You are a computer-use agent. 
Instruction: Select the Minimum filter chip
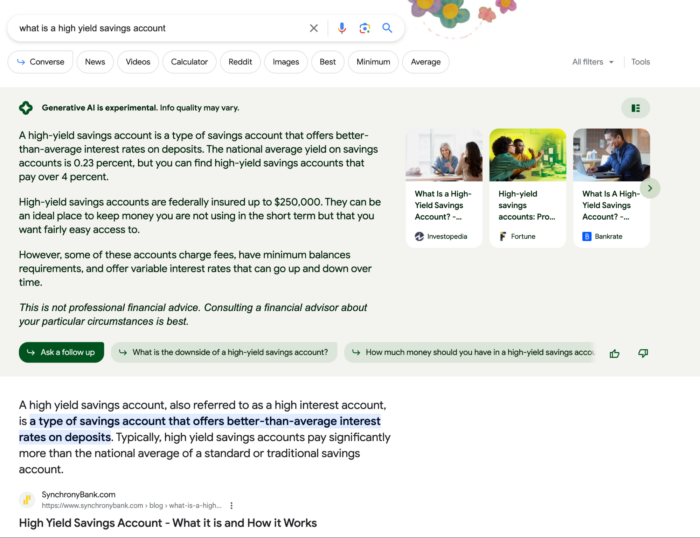pos(373,62)
